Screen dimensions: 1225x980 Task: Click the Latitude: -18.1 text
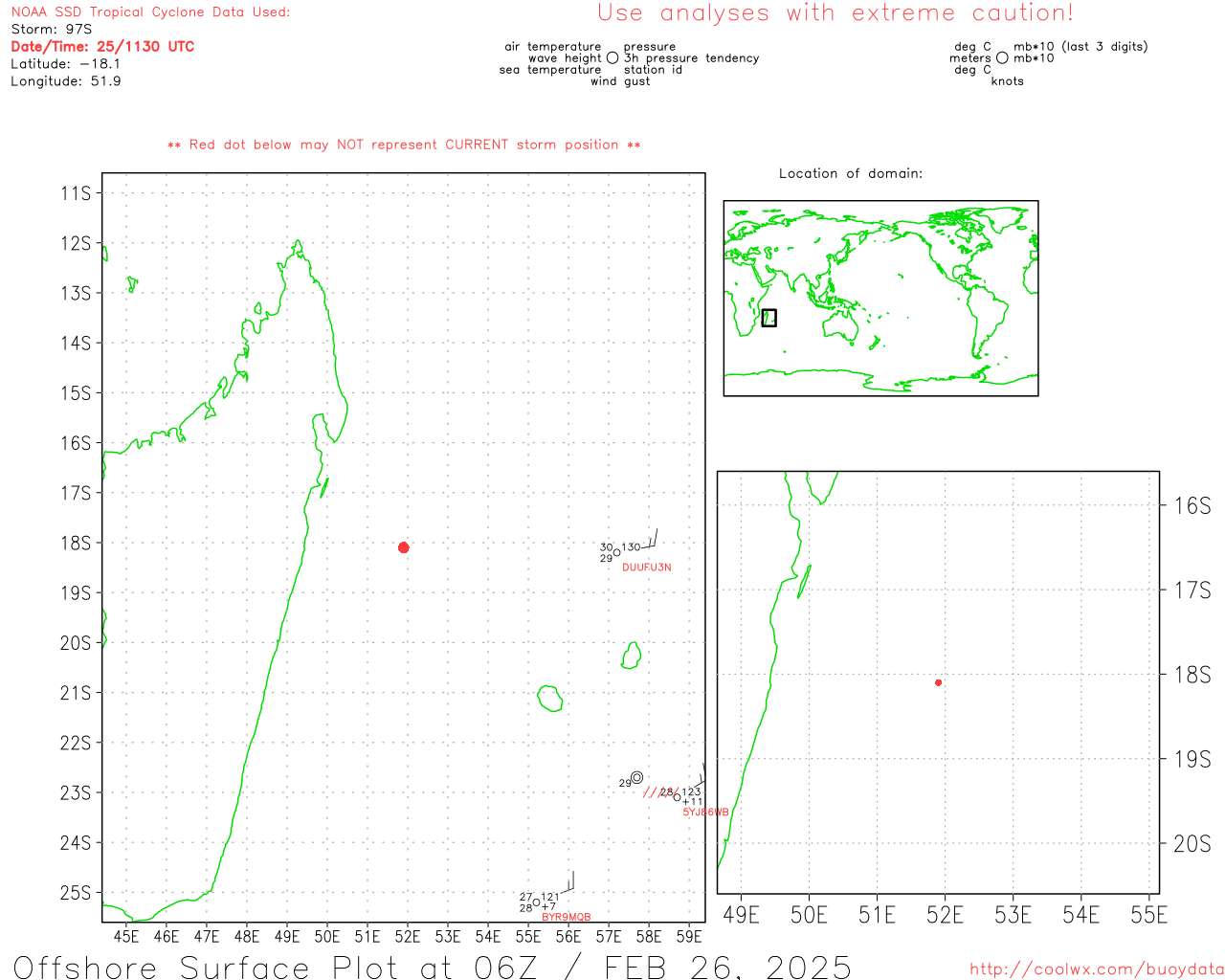pos(65,63)
